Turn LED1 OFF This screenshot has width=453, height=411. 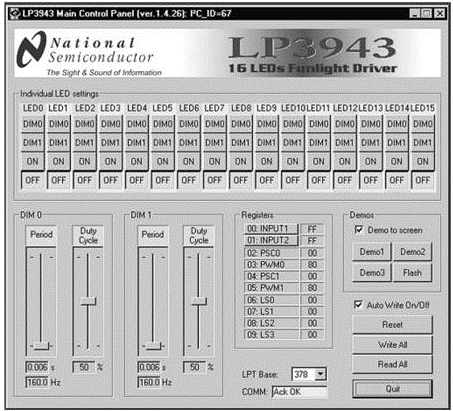tap(59, 180)
